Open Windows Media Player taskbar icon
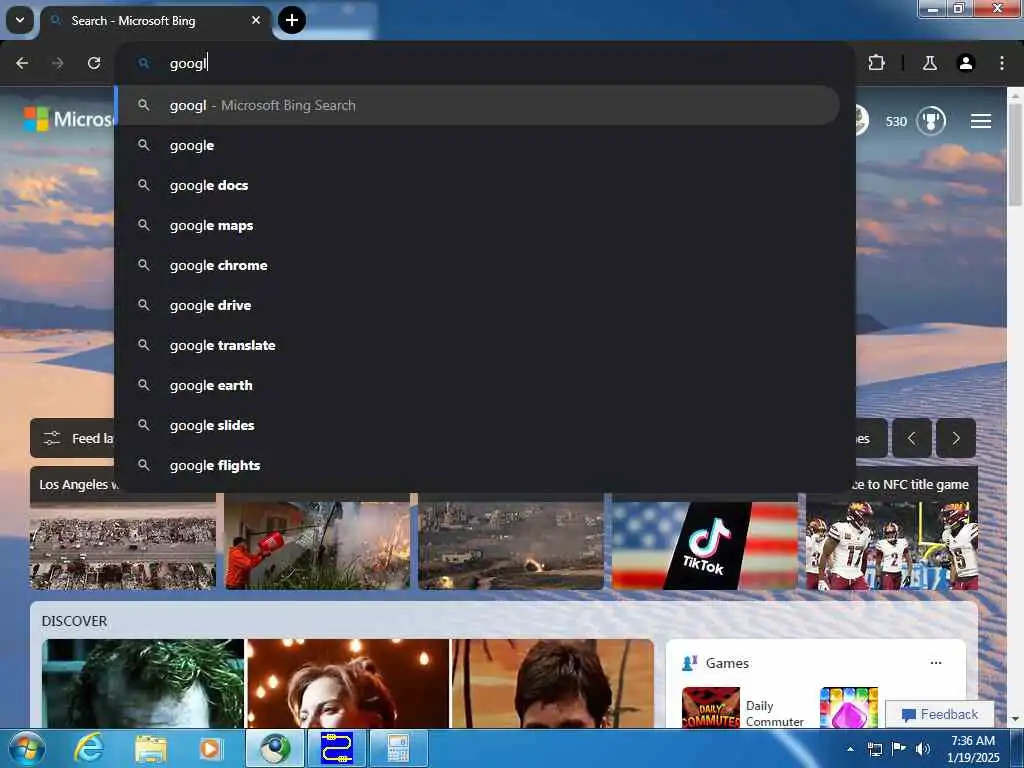 pyautogui.click(x=210, y=748)
